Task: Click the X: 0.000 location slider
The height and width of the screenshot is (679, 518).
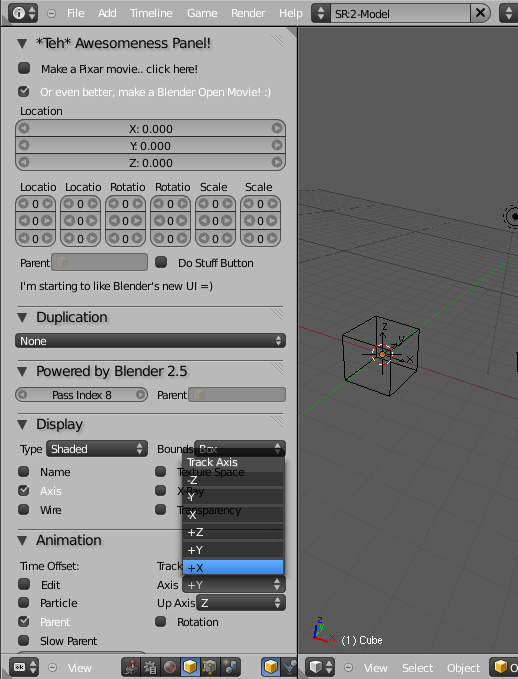Action: click(x=150, y=128)
